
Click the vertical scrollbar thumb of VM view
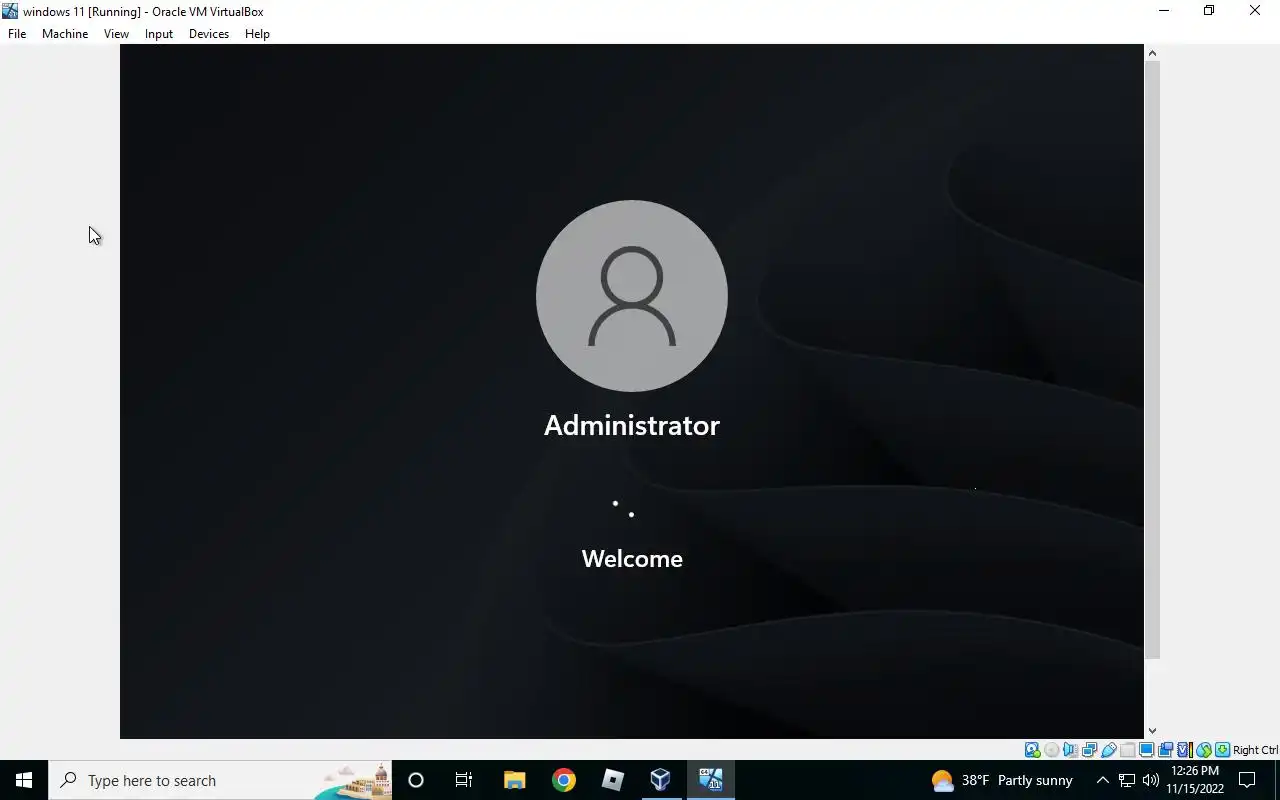[x=1152, y=359]
